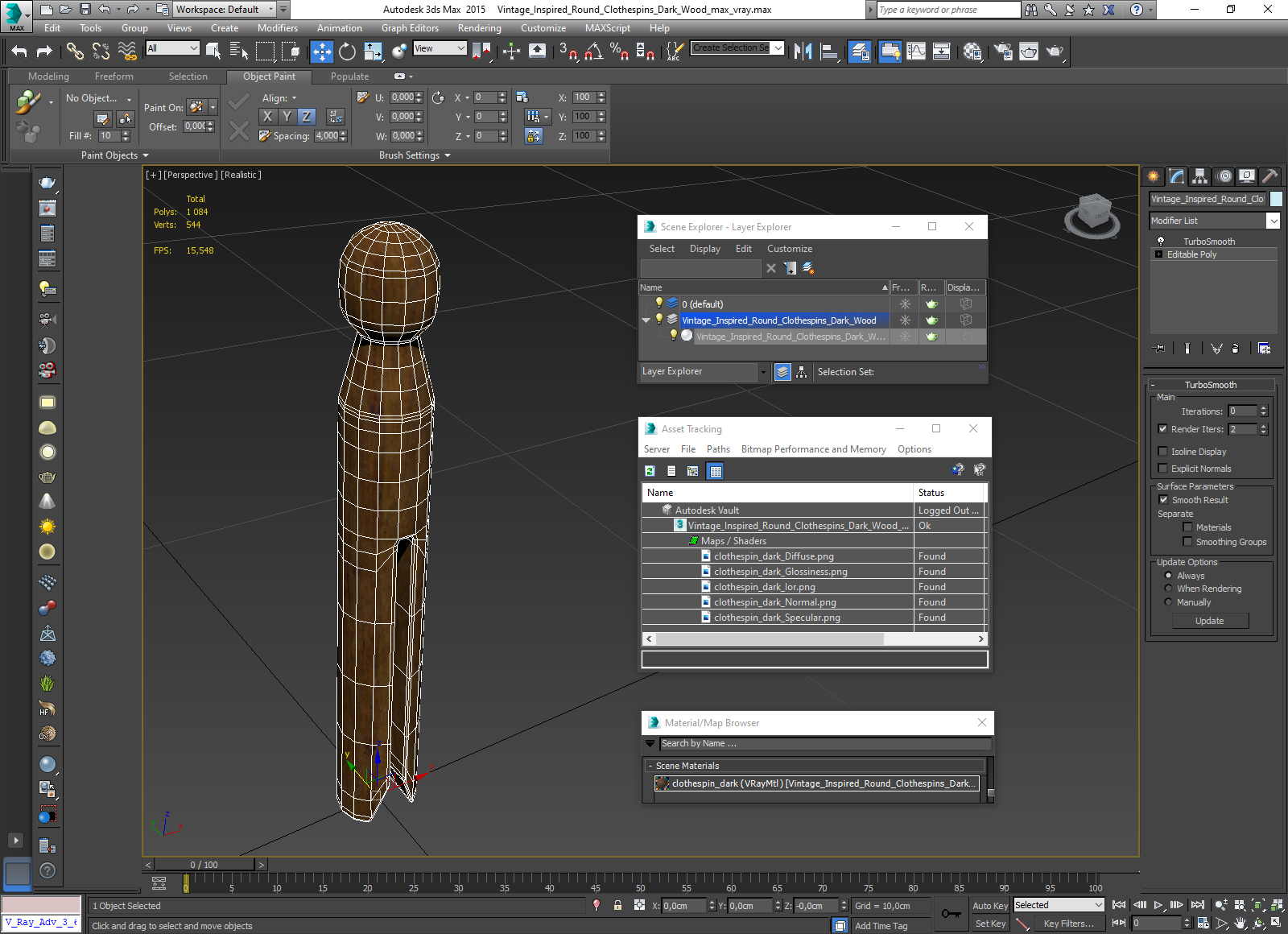Open the reference coordinate View dropdown
The image size is (1288, 934).
pos(440,48)
